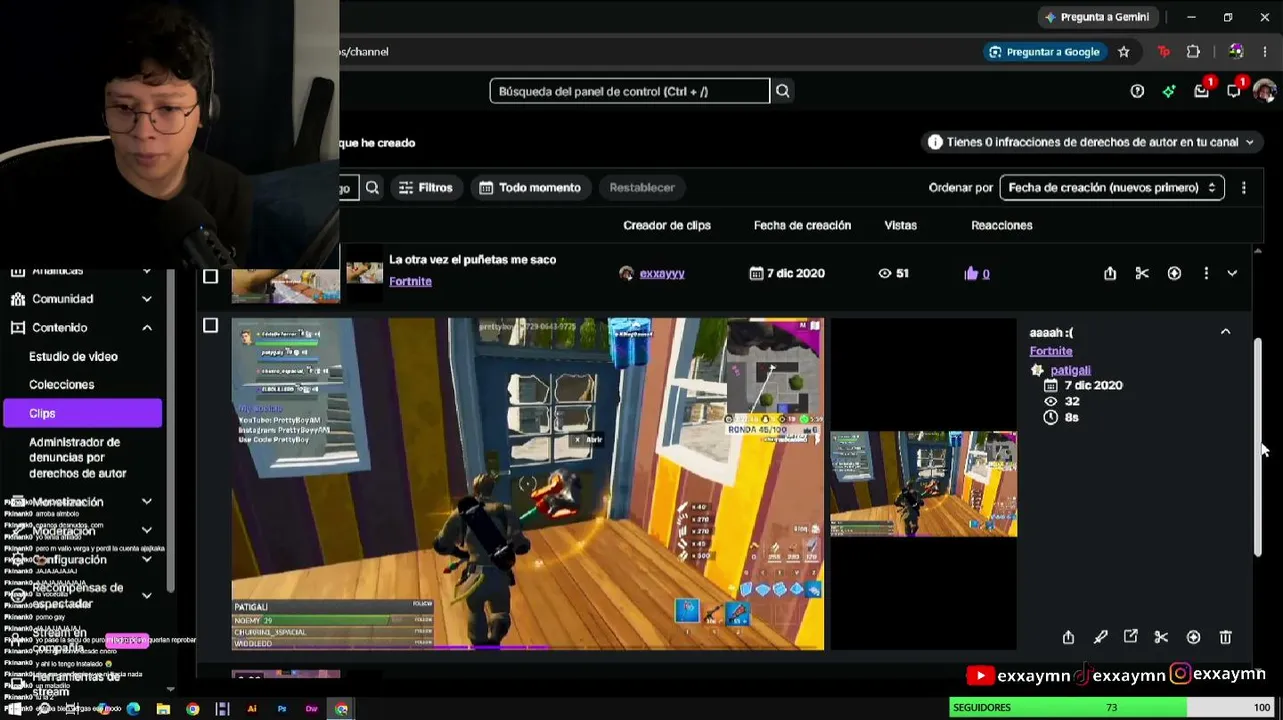The width and height of the screenshot is (1283, 720).
Task: Click circled-arrow icon on "aaaah :(" clip
Action: tap(1193, 637)
